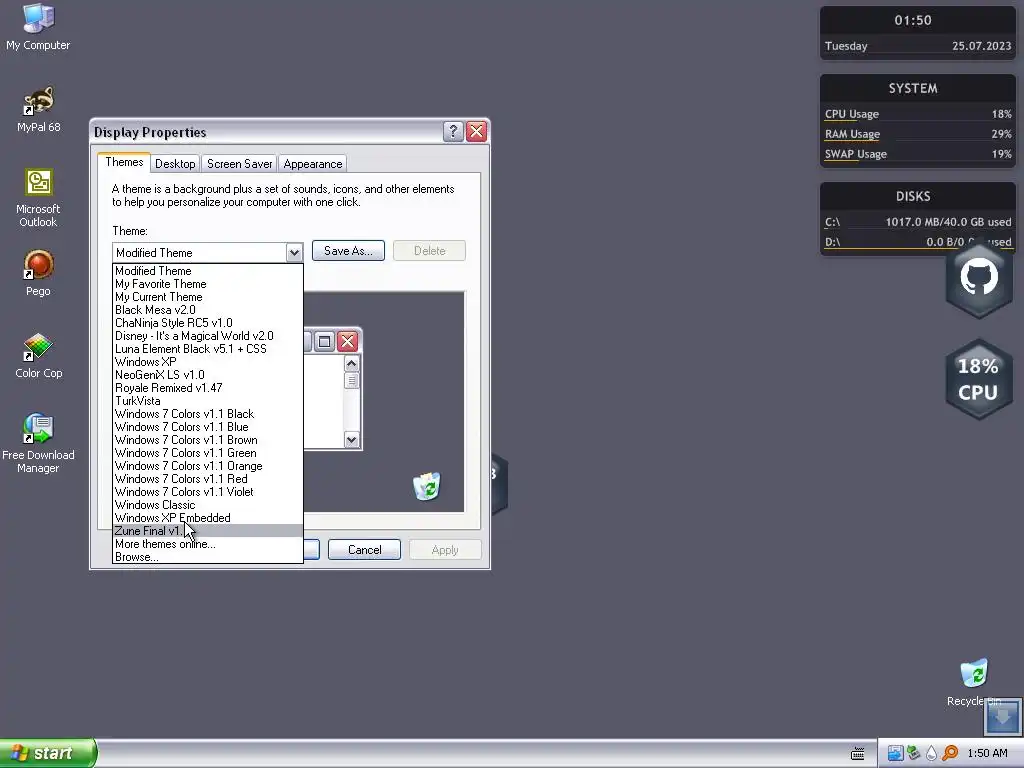Open the My Computer desktop icon
This screenshot has width=1024, height=768.
38,27
